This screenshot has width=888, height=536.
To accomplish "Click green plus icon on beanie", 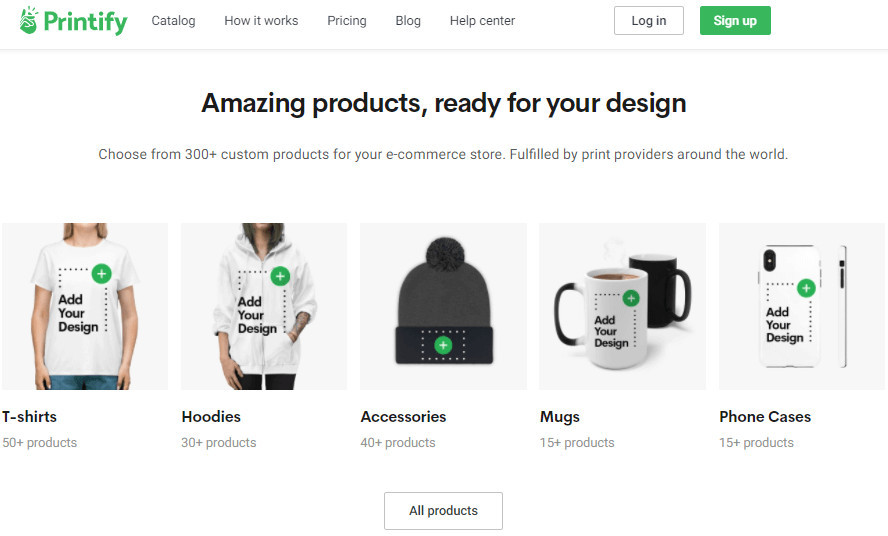I will (x=443, y=345).
